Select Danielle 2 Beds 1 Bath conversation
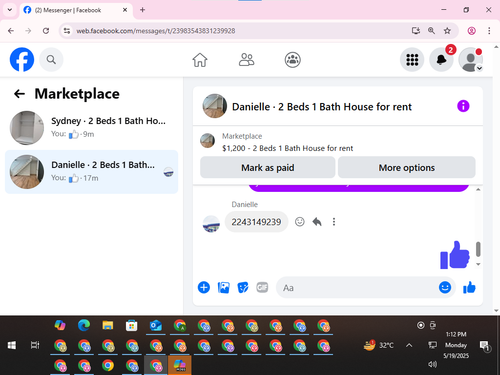This screenshot has height=375, width=500. [91, 172]
